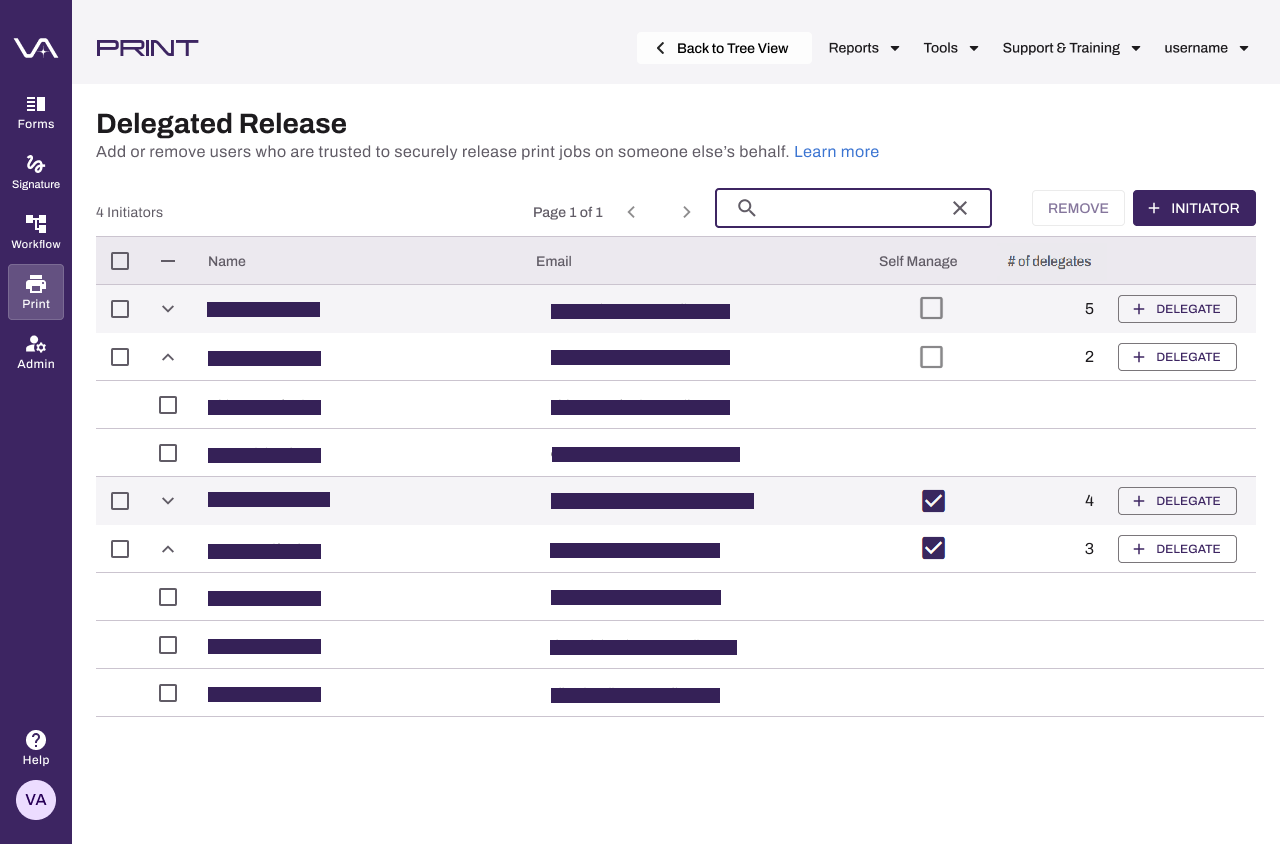
Task: Click the VA user avatar circle
Action: click(36, 800)
